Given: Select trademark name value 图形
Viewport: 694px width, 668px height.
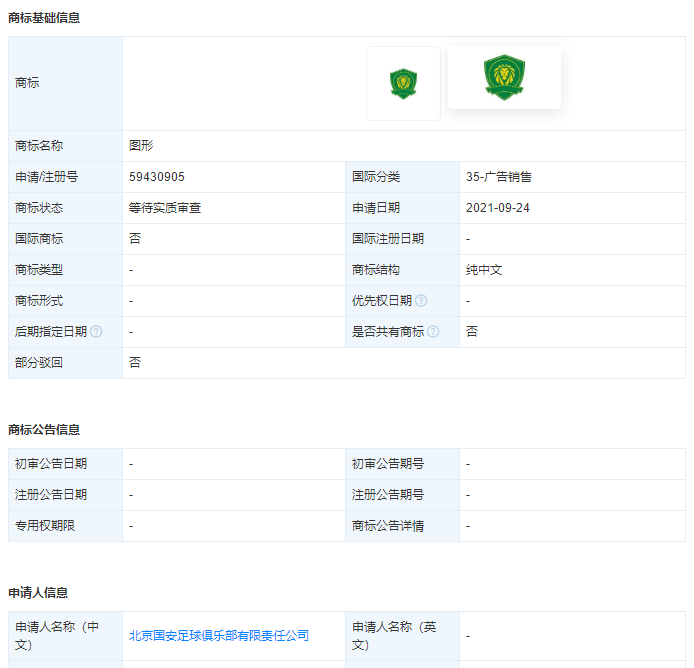Looking at the screenshot, I should (141, 146).
